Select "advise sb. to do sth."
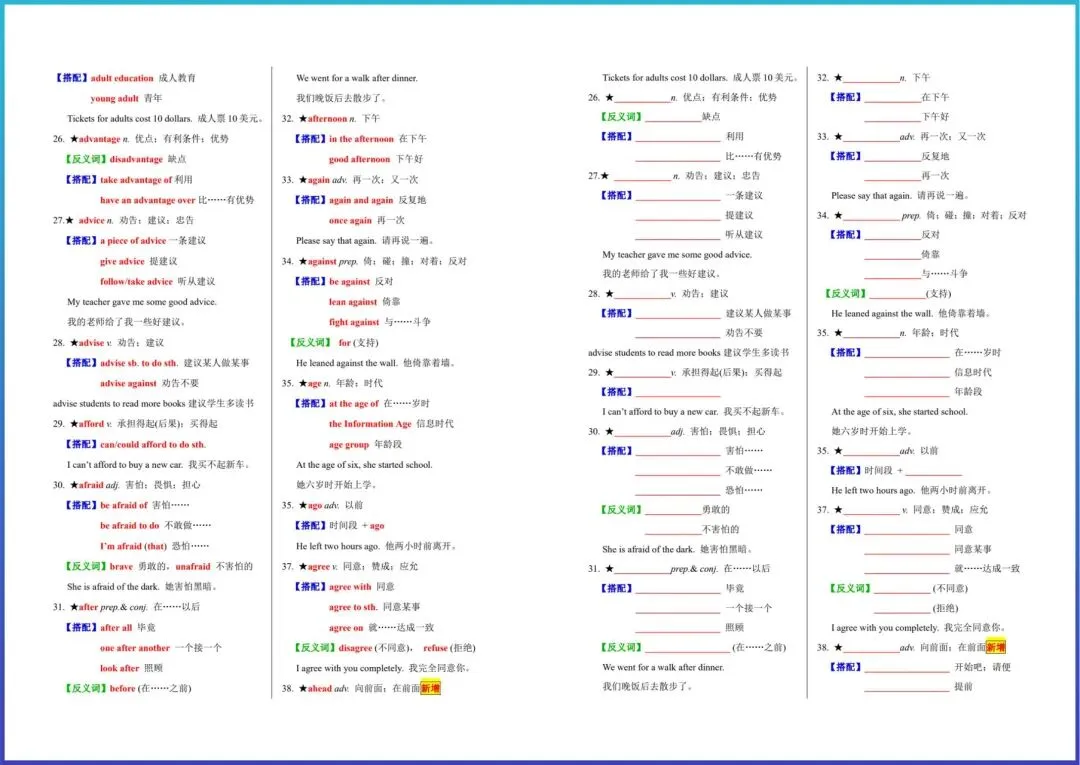This screenshot has width=1080, height=765. (138, 363)
